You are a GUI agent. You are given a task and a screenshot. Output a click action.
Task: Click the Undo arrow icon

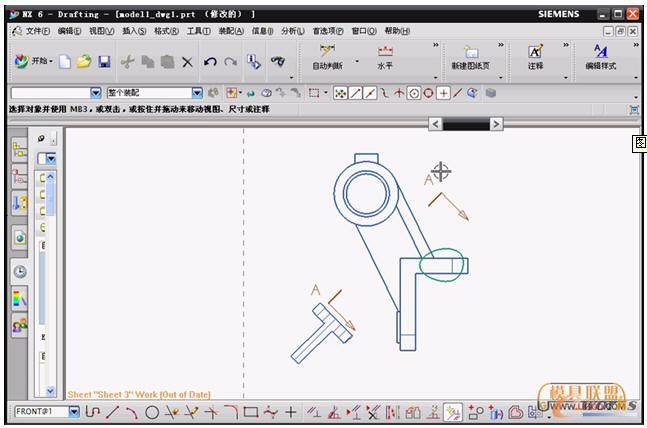click(x=210, y=62)
